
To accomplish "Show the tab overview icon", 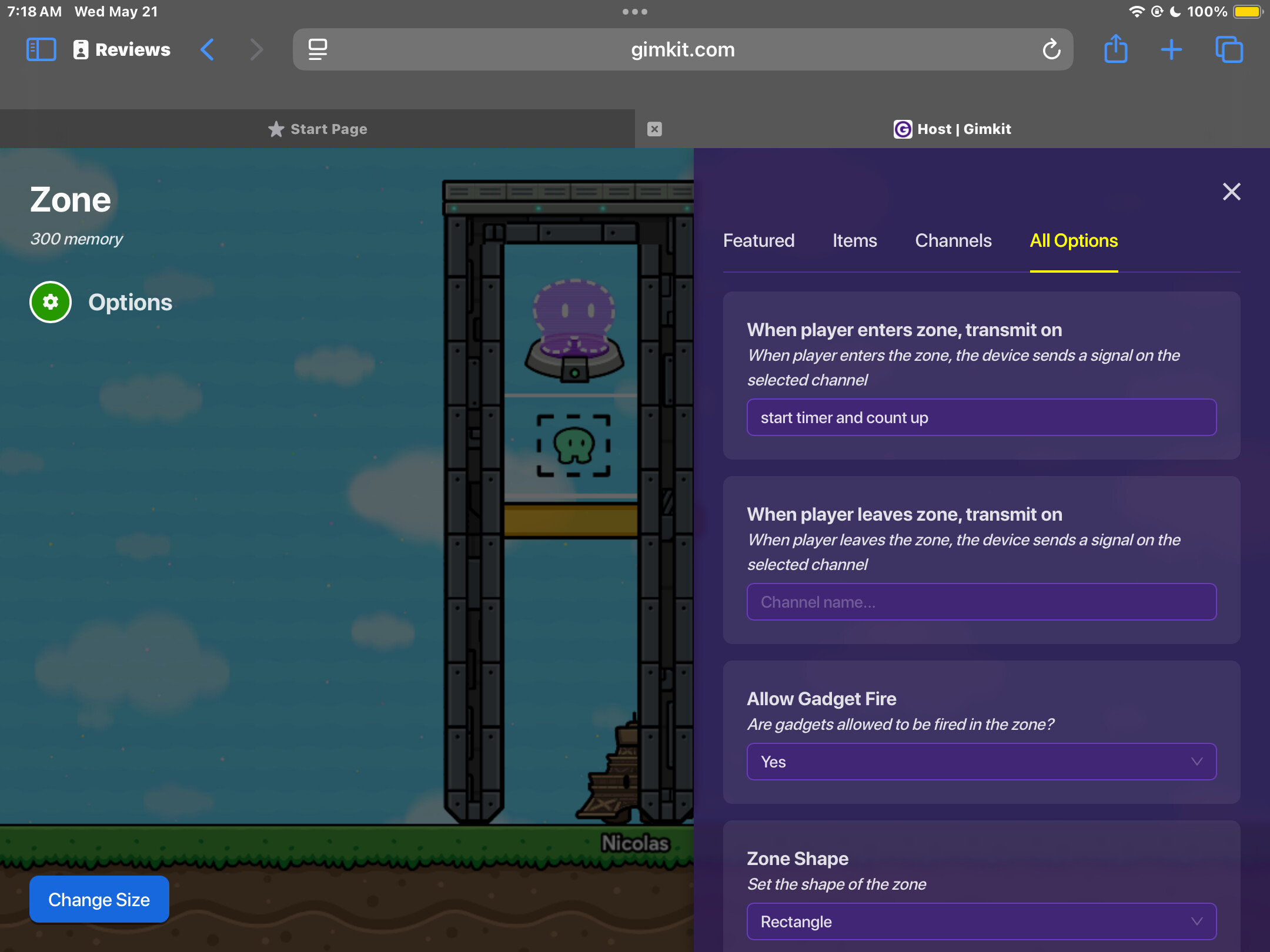I will coord(1229,49).
